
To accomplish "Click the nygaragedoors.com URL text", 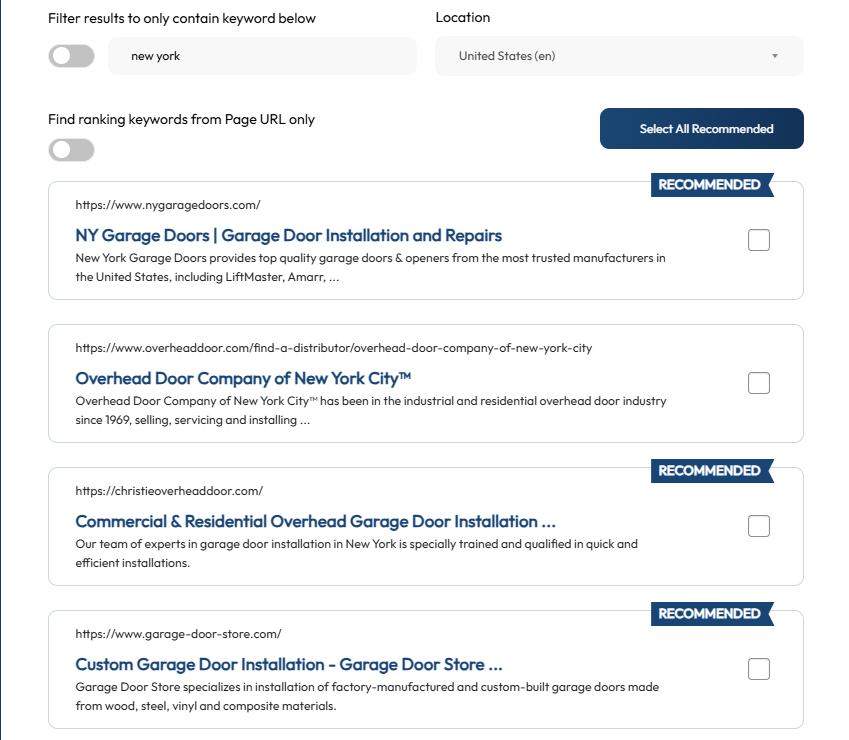I will click(168, 205).
